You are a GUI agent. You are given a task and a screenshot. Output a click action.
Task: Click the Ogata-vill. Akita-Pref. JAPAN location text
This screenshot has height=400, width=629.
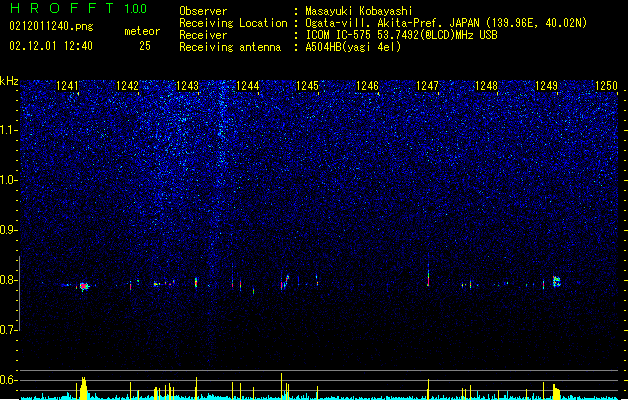click(x=446, y=23)
